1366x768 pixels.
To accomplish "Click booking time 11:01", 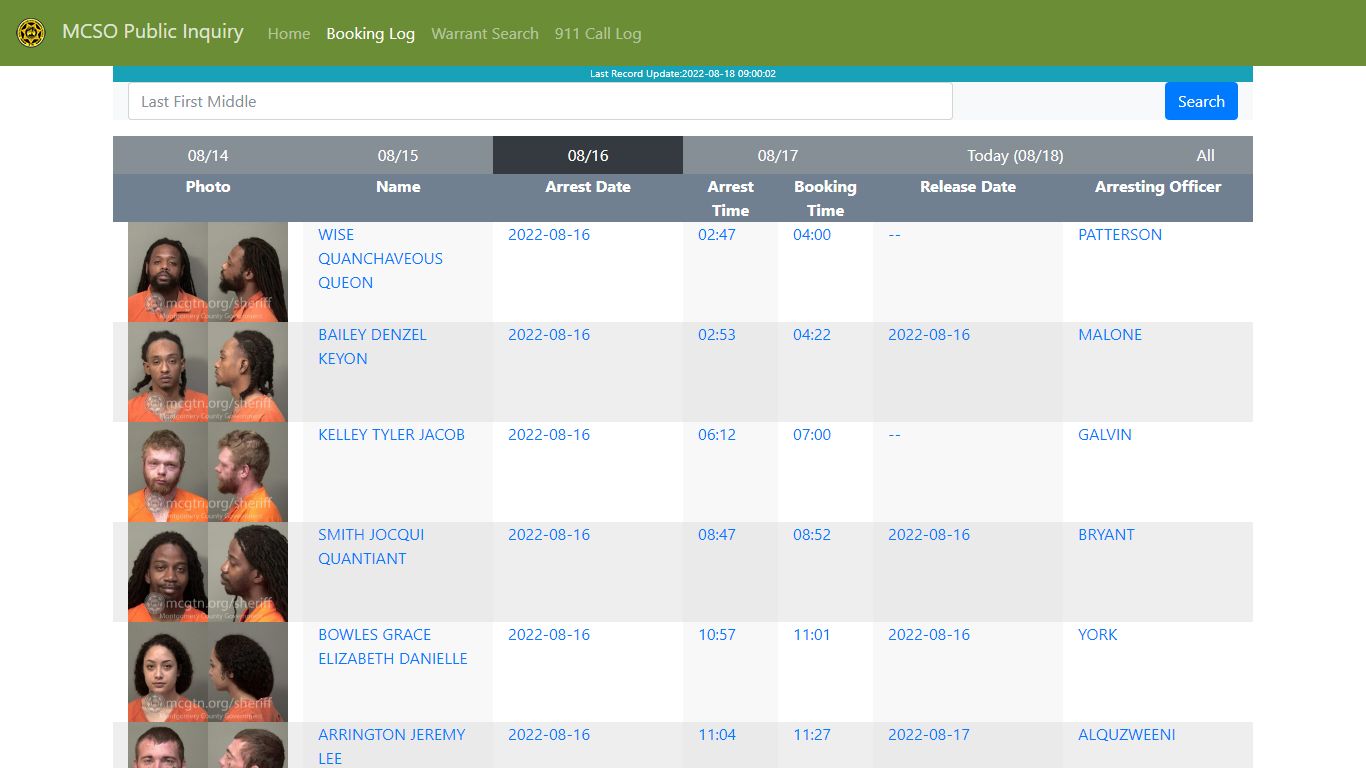I will tap(812, 634).
